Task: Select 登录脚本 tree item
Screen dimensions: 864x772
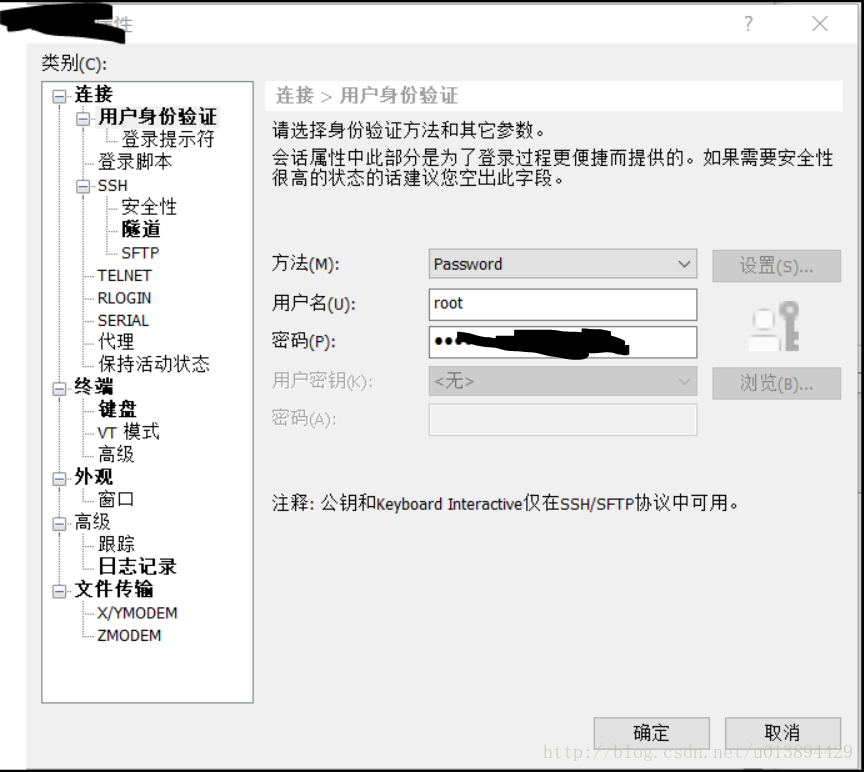Action: pyautogui.click(x=134, y=161)
